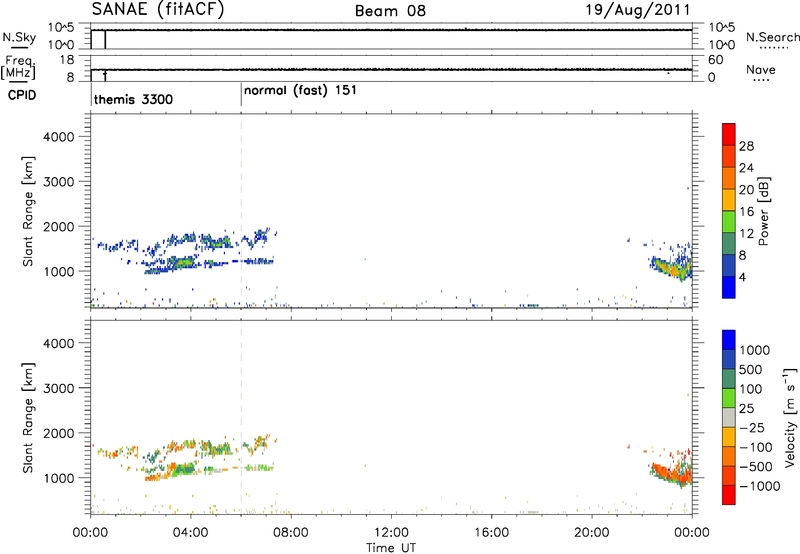800x554 pixels.
Task: Click the CPID boundary marker at 06:00
Action: [x=241, y=95]
